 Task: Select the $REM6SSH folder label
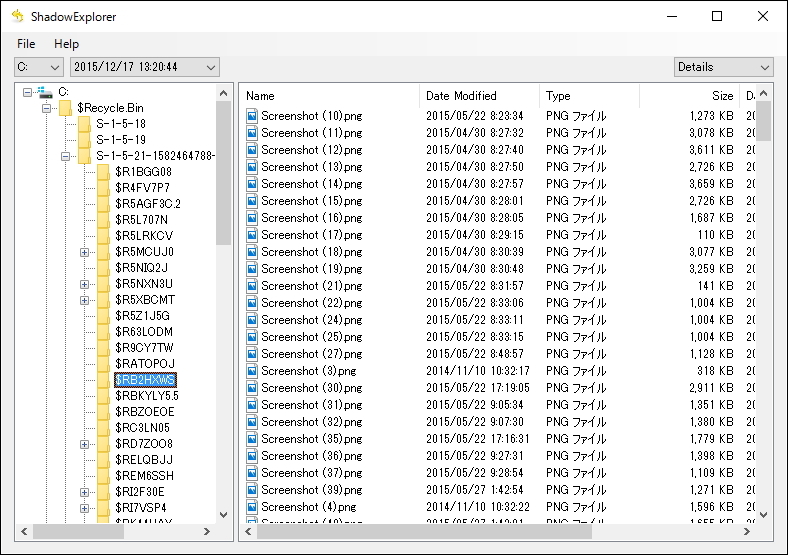point(145,476)
